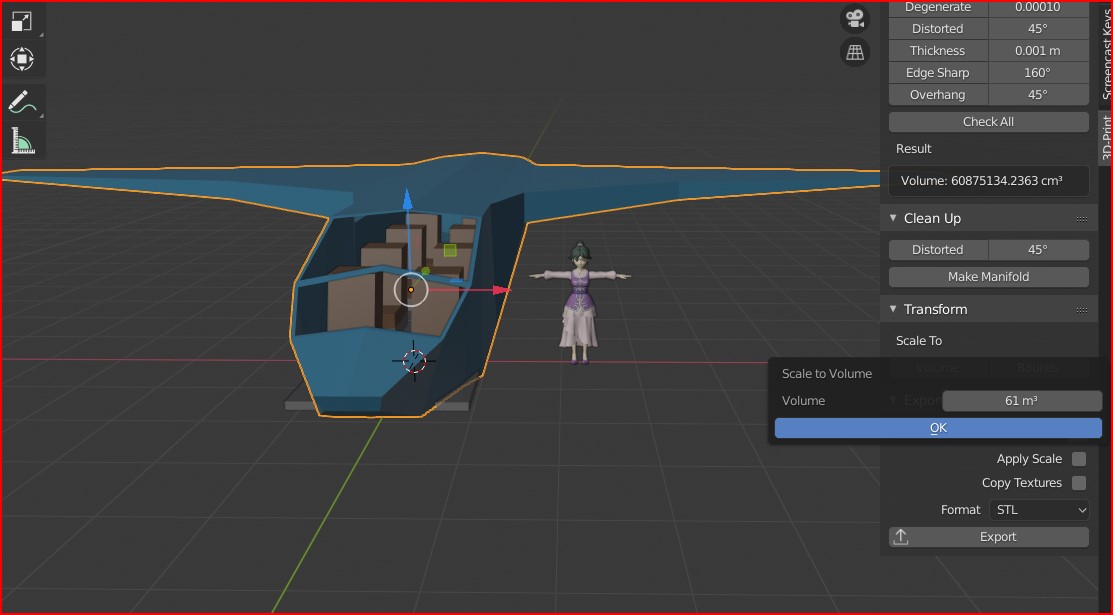The height and width of the screenshot is (615, 1113).
Task: Open the Format STL dropdown
Action: click(1038, 510)
